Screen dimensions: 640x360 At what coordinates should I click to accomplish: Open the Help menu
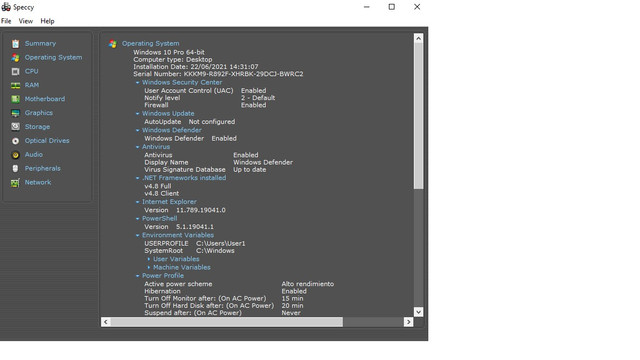(47, 21)
